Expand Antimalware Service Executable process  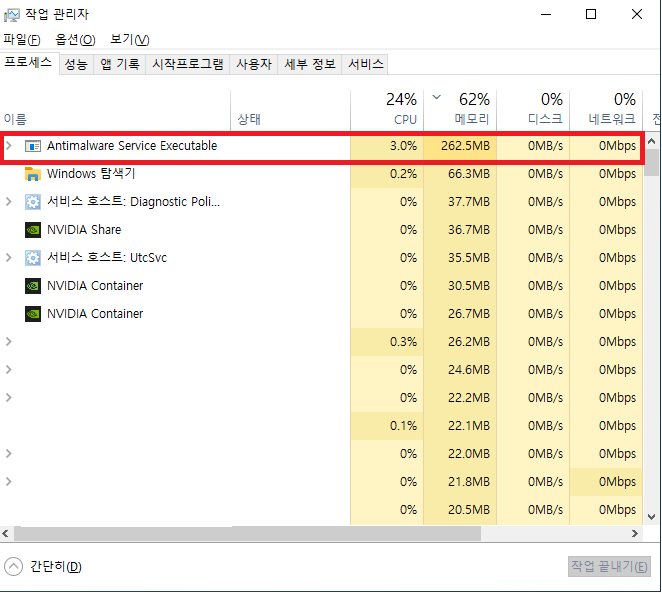click(8, 146)
